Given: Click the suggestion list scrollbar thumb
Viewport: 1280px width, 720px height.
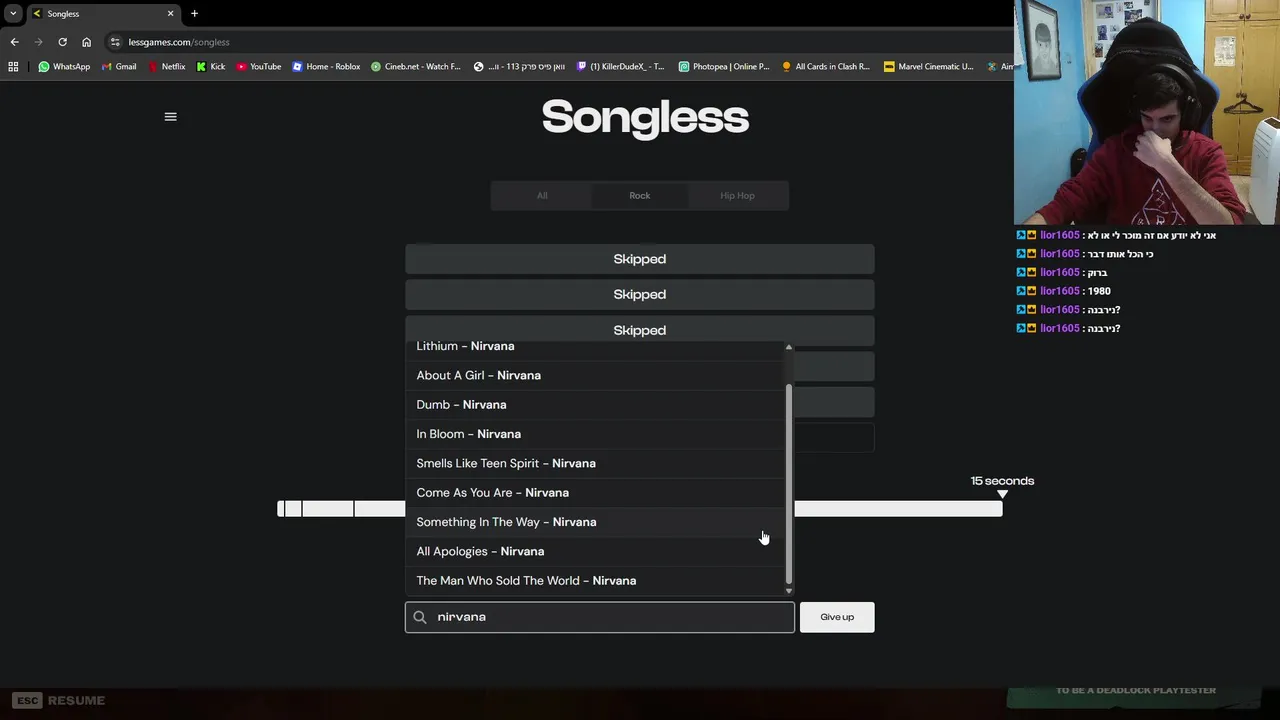Looking at the screenshot, I should coord(789,483).
